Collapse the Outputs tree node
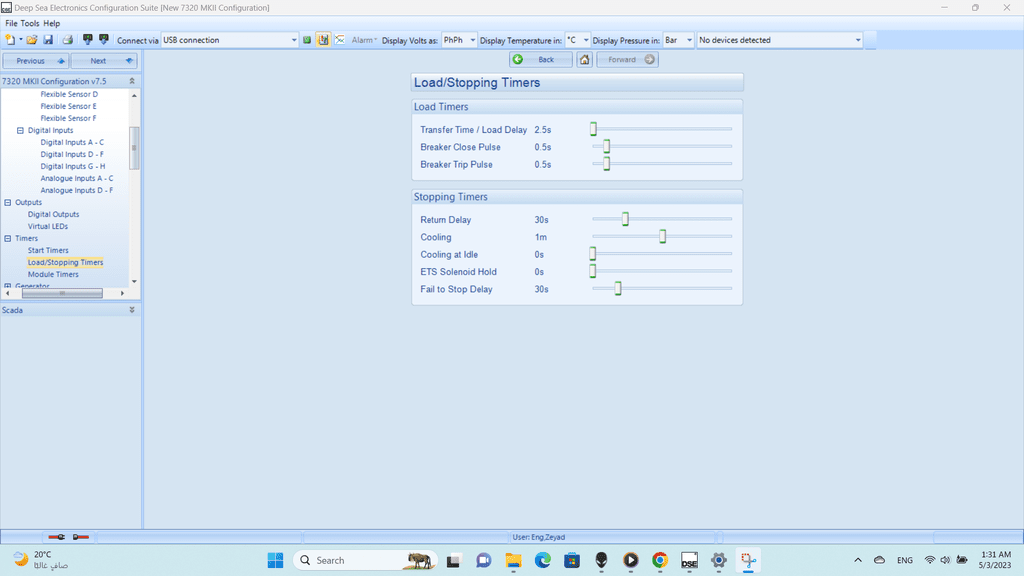The width and height of the screenshot is (1024, 576). [8, 202]
